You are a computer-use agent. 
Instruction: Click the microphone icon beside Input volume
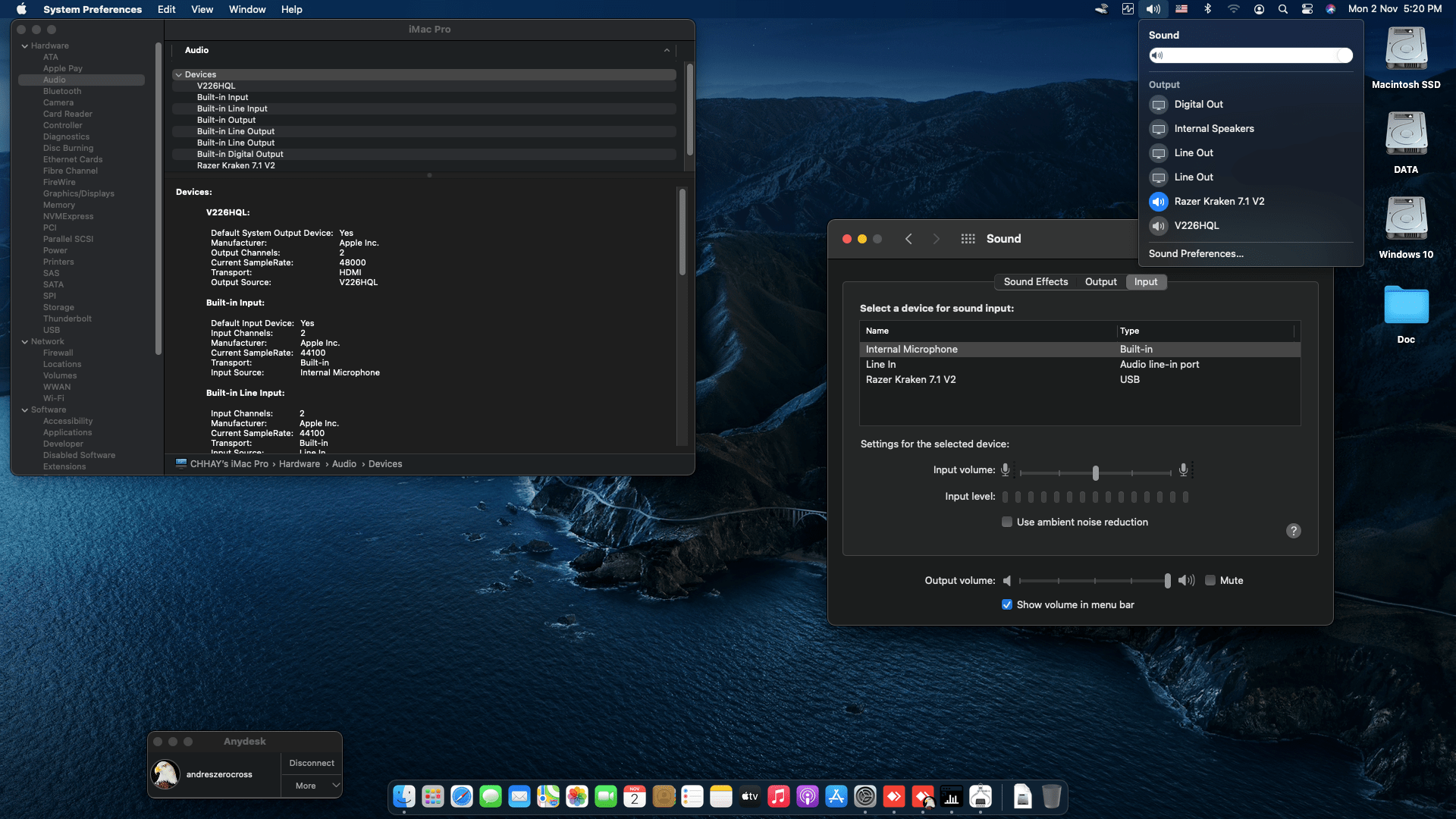[1006, 469]
